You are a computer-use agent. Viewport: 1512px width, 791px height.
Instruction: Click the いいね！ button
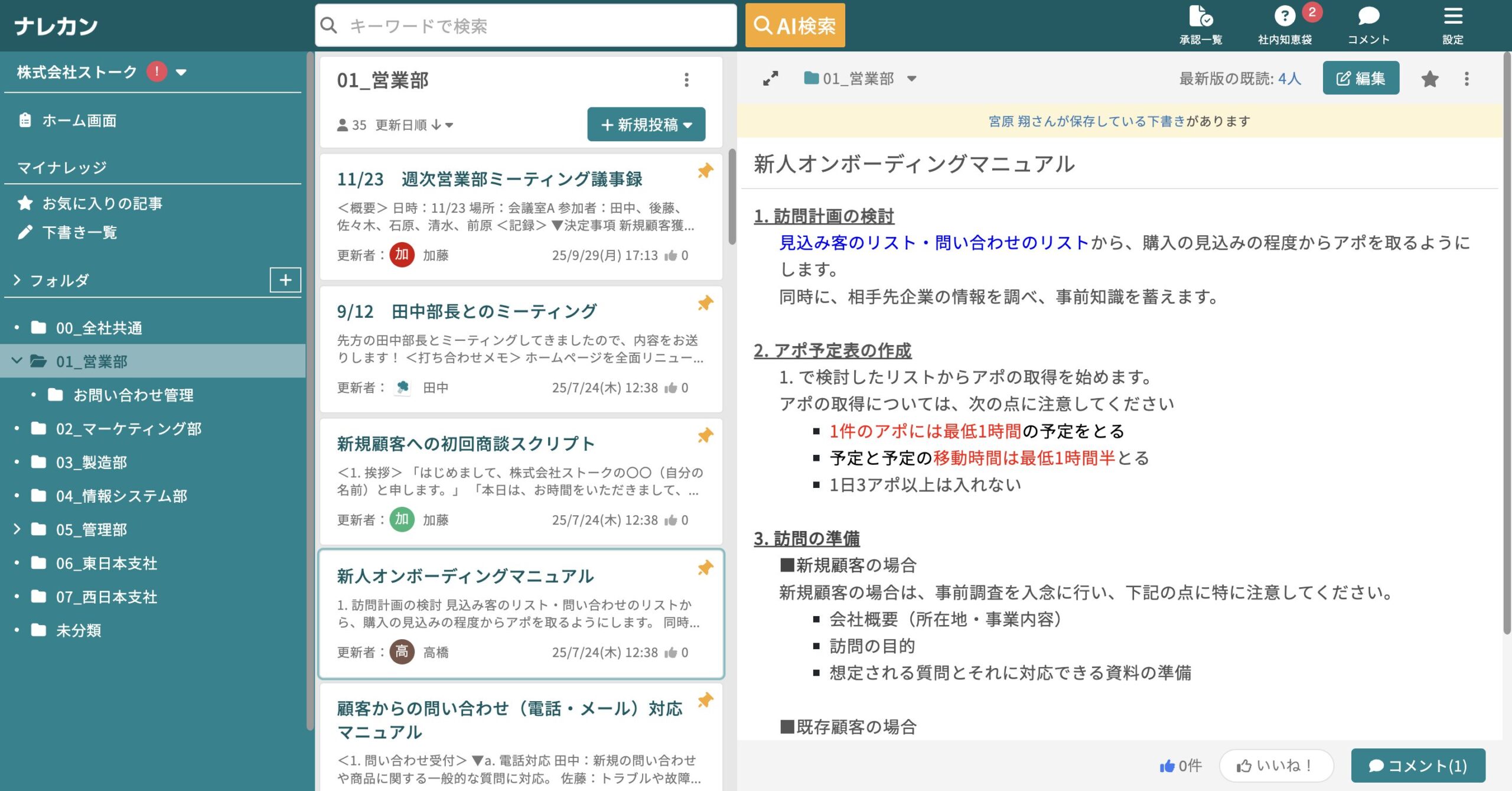[x=1276, y=766]
